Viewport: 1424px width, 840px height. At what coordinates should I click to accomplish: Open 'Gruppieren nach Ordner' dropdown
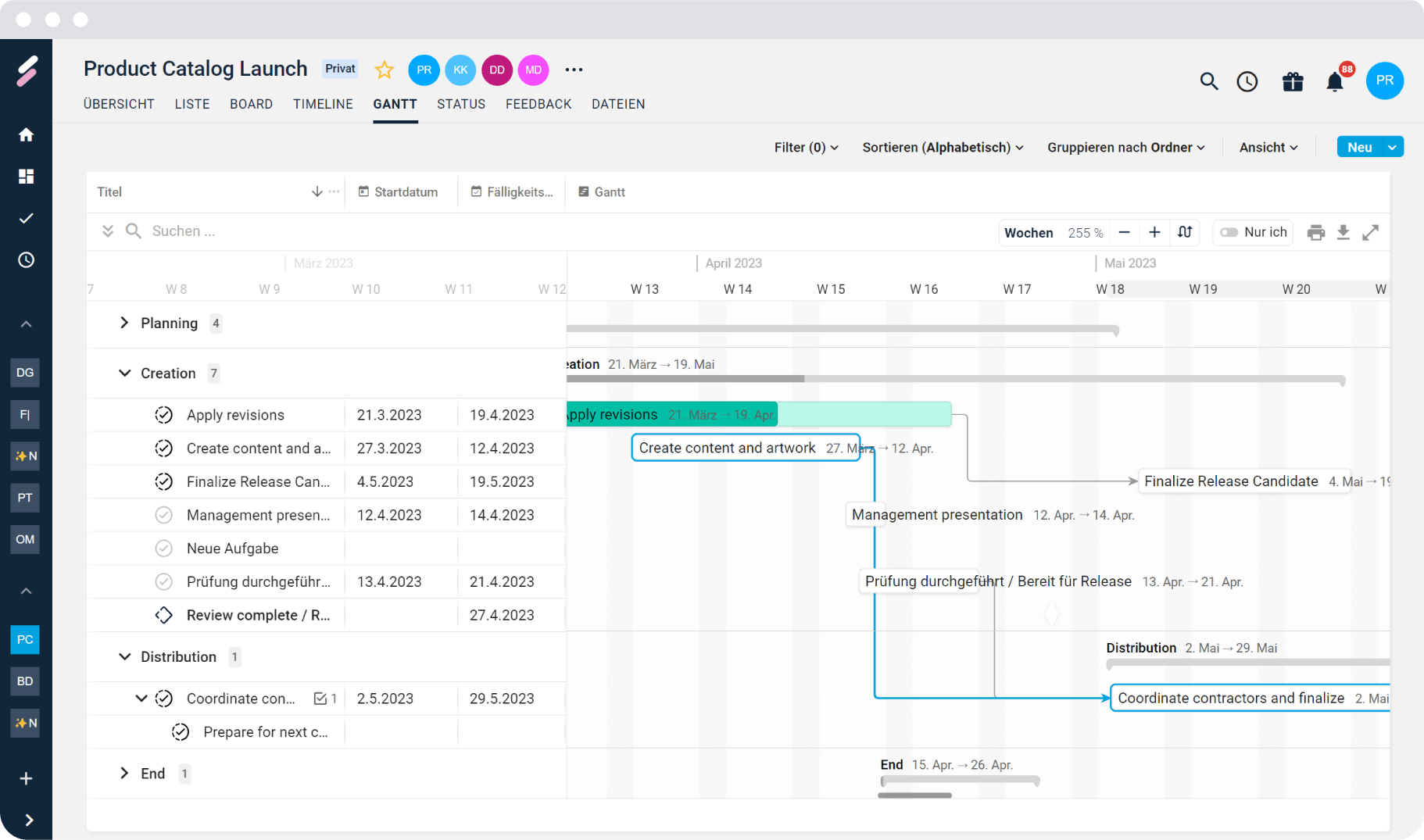click(x=1125, y=148)
